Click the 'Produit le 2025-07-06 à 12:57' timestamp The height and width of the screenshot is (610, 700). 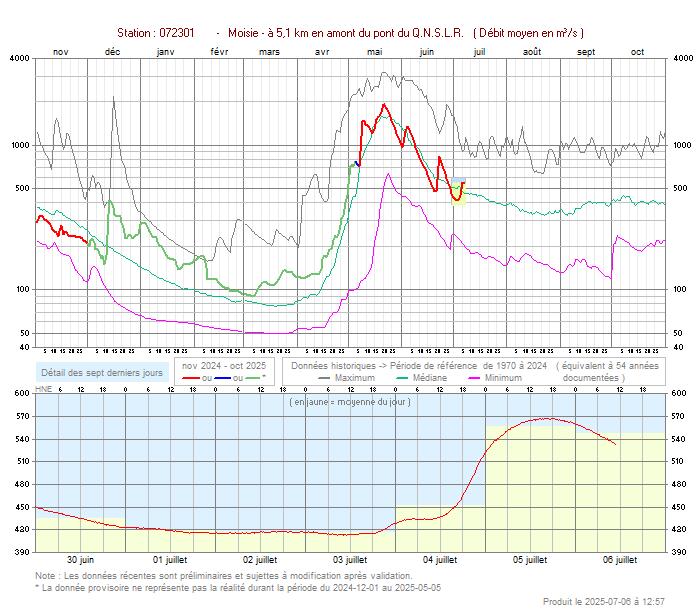pyautogui.click(x=604, y=602)
